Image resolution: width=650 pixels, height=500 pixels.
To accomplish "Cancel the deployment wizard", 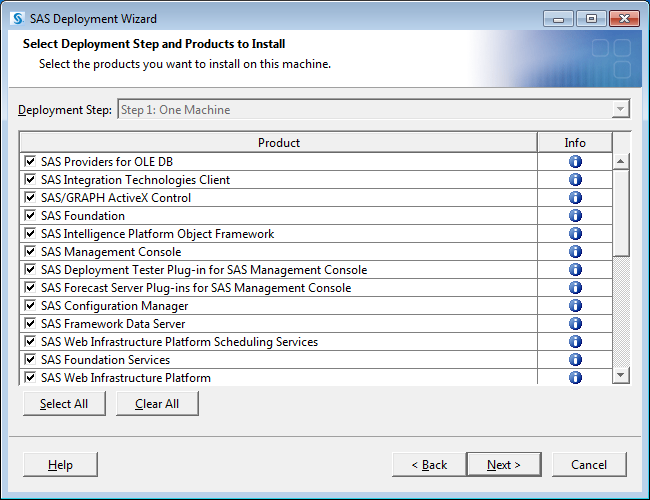I will (x=589, y=464).
